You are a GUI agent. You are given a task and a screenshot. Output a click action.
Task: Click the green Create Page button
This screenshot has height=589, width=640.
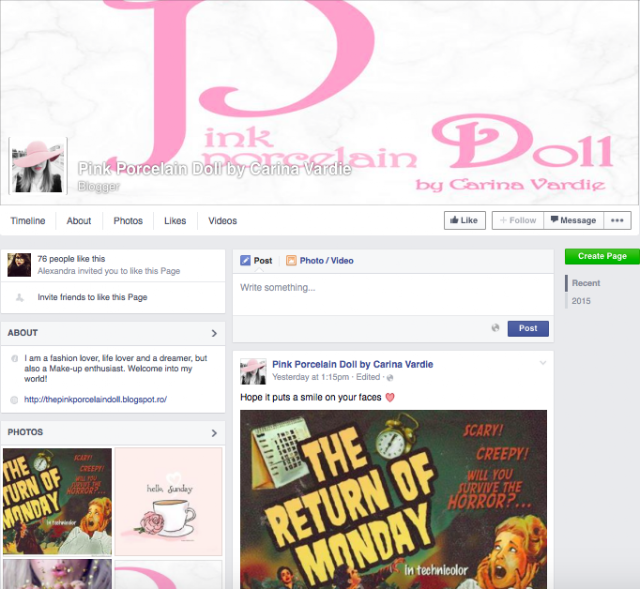tap(602, 256)
